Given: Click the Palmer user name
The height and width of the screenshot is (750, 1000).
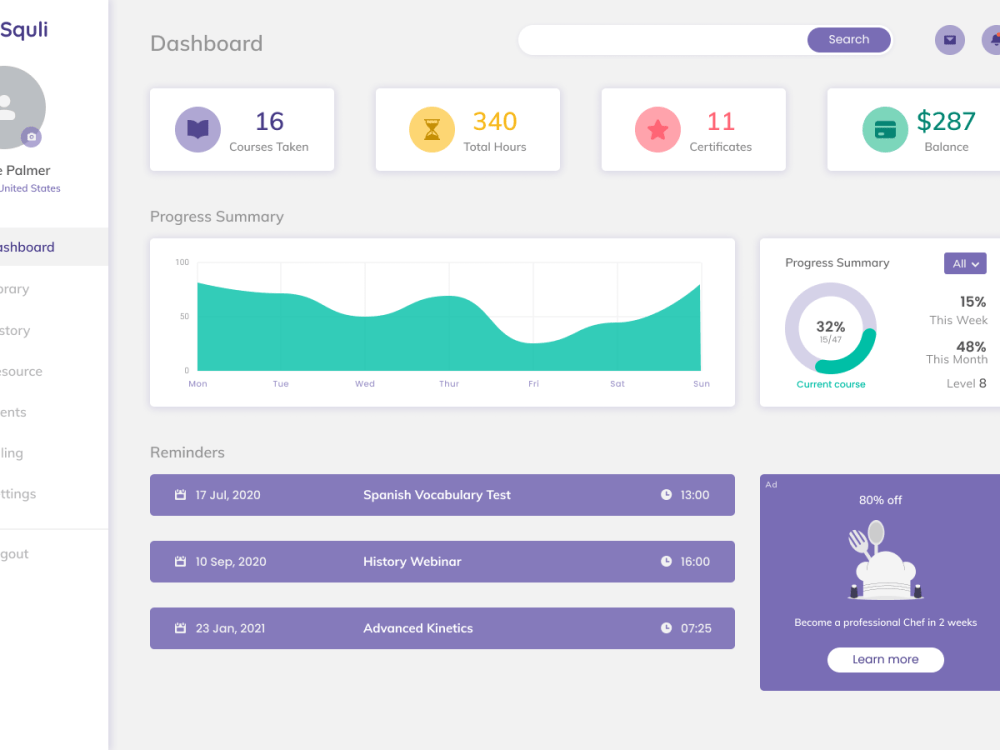Looking at the screenshot, I should [28, 170].
